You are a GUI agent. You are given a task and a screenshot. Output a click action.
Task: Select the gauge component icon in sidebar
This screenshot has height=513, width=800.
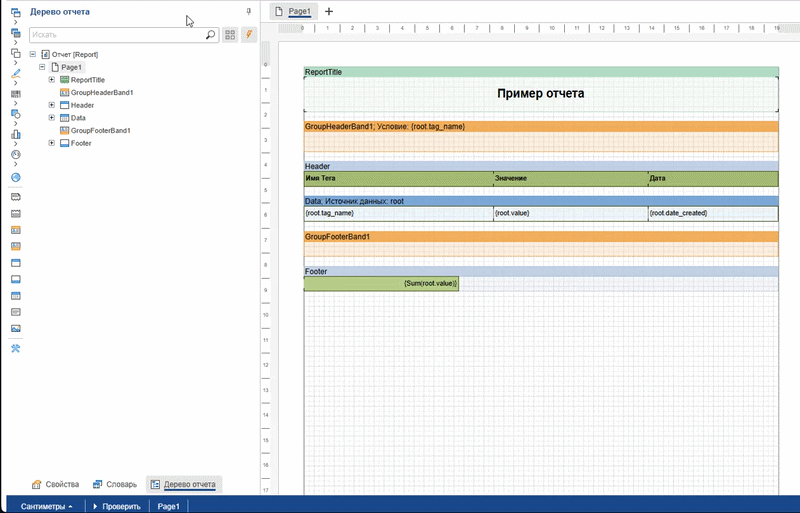(x=15, y=155)
